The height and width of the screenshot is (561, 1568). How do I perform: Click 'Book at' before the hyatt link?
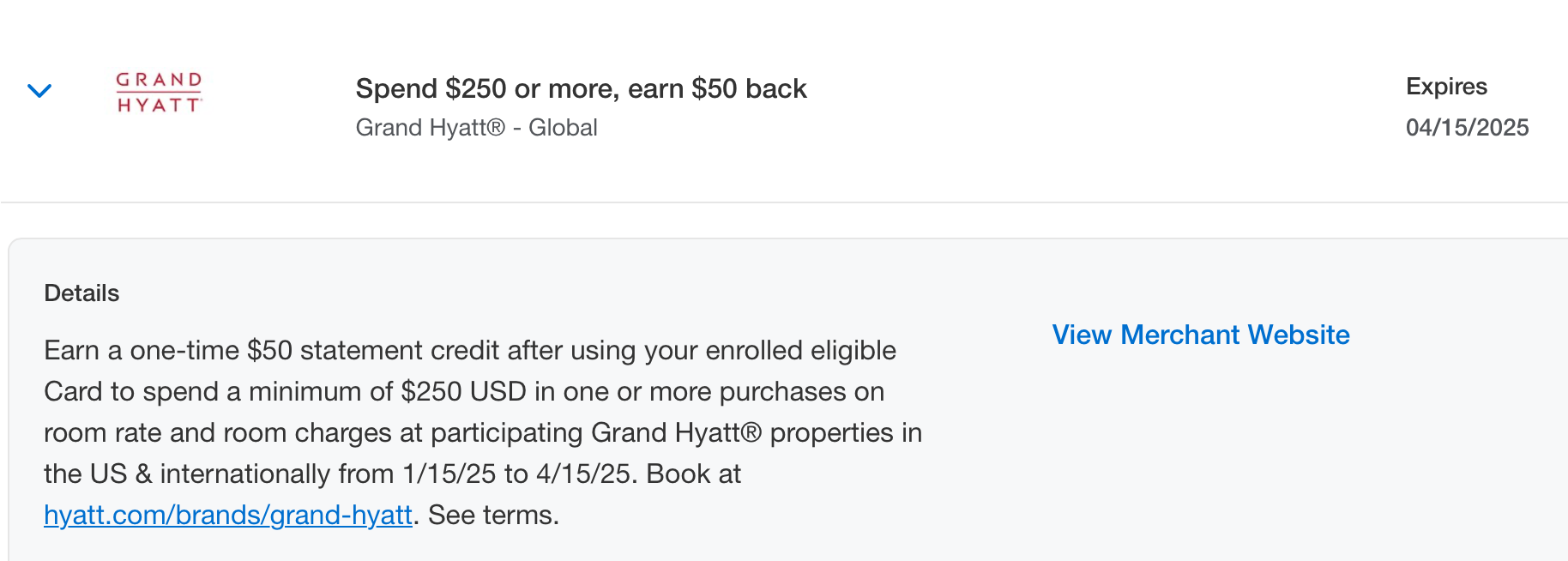[x=693, y=474]
